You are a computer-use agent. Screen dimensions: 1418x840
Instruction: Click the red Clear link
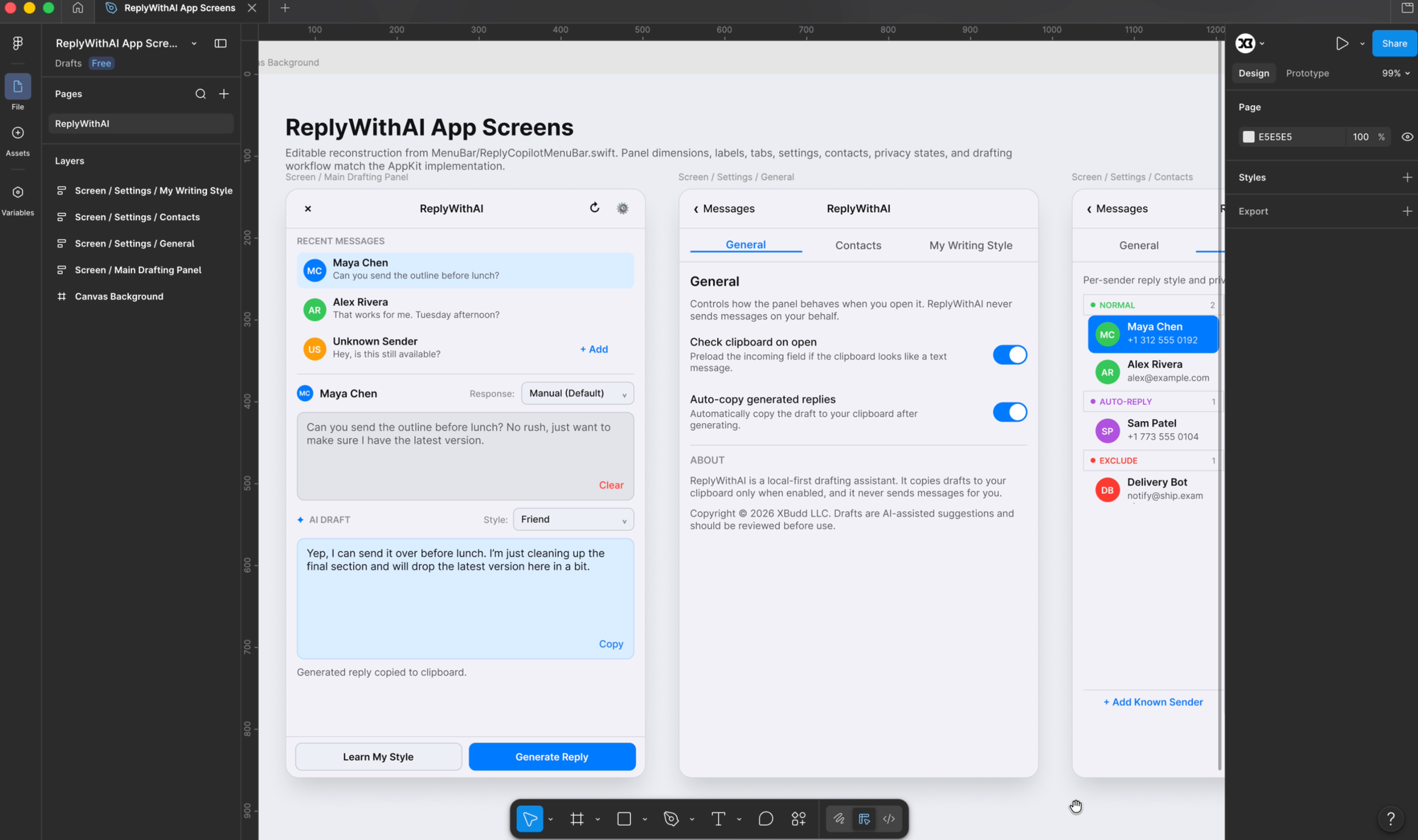point(610,485)
